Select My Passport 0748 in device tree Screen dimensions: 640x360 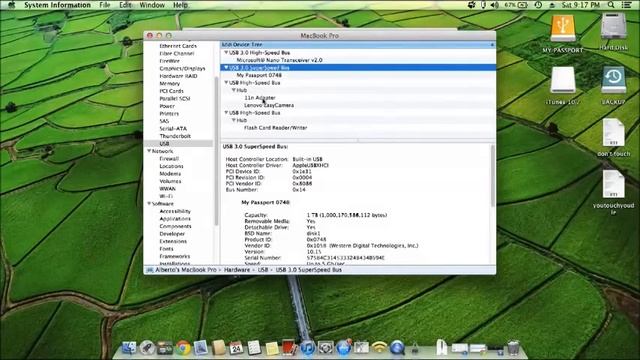[x=259, y=75]
